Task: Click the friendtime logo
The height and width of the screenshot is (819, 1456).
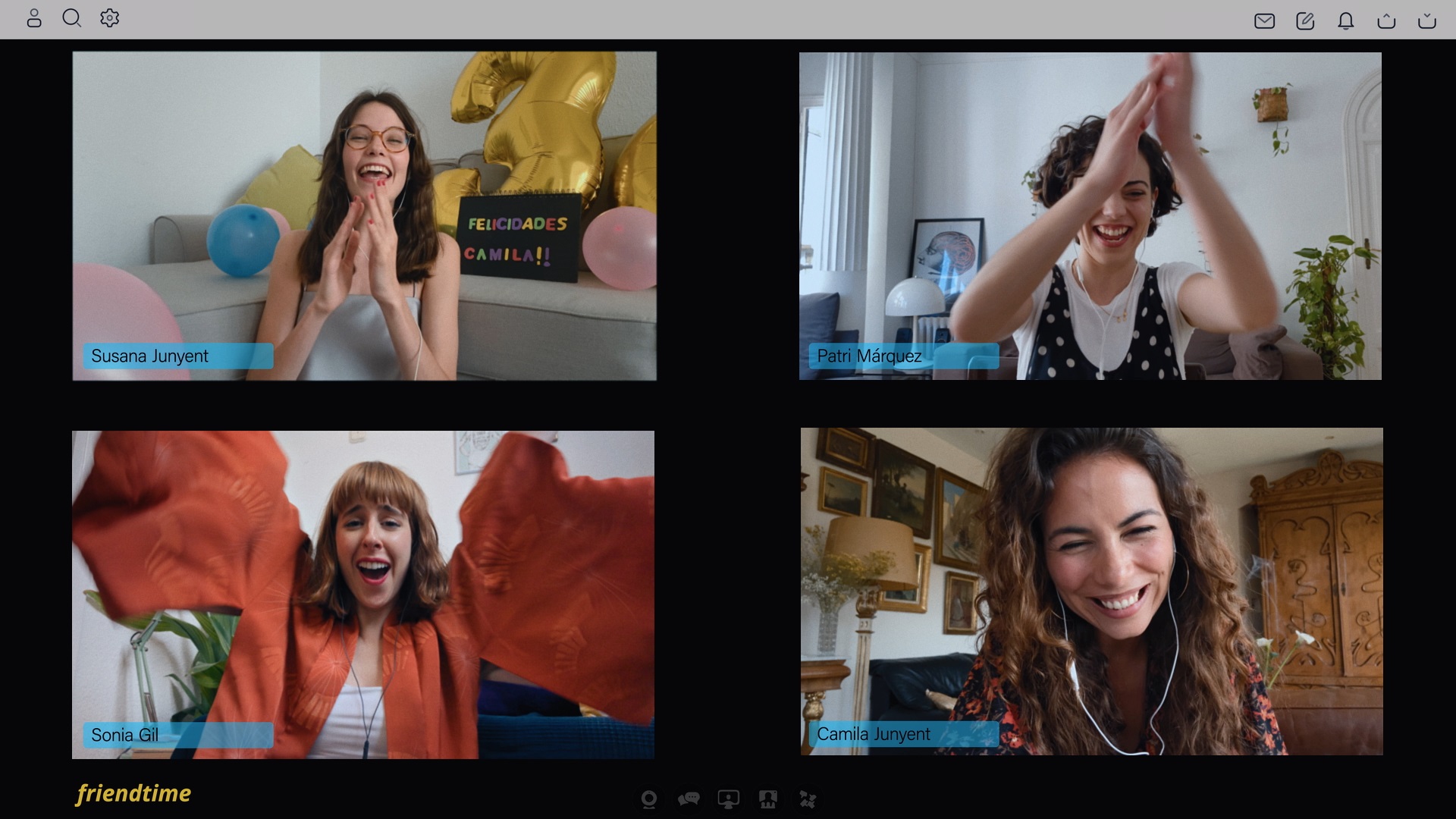Action: pos(134,793)
